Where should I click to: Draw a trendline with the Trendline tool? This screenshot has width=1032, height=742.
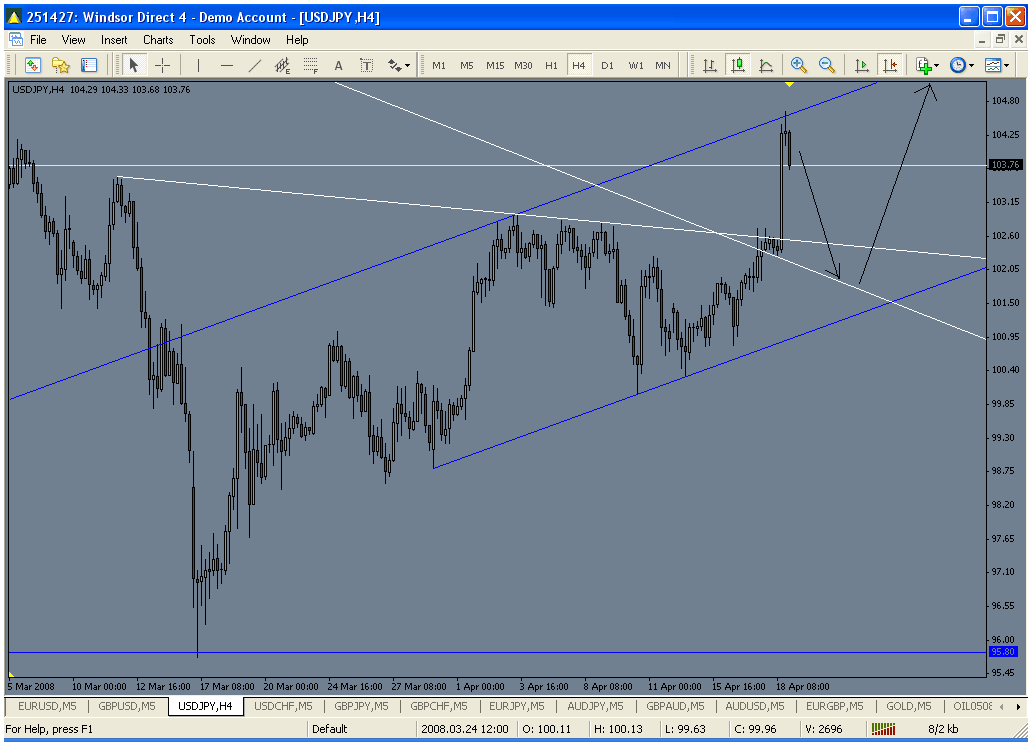(x=255, y=65)
